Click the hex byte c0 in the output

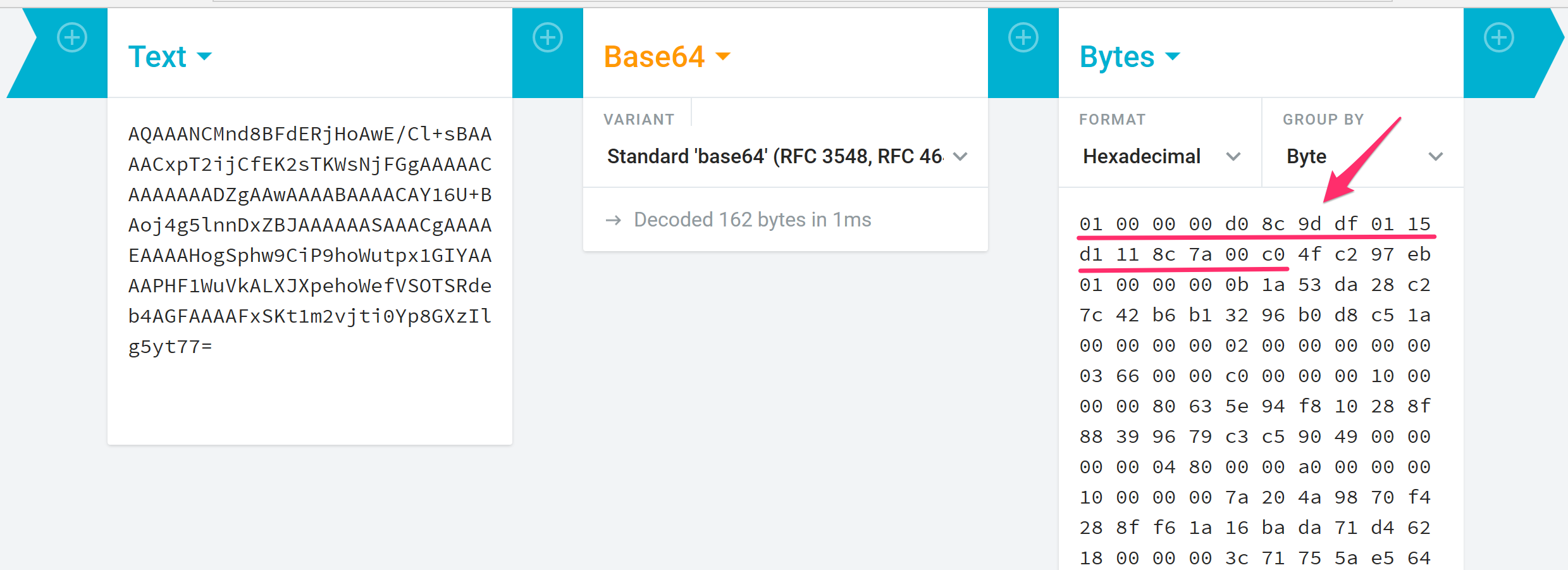click(x=1273, y=254)
